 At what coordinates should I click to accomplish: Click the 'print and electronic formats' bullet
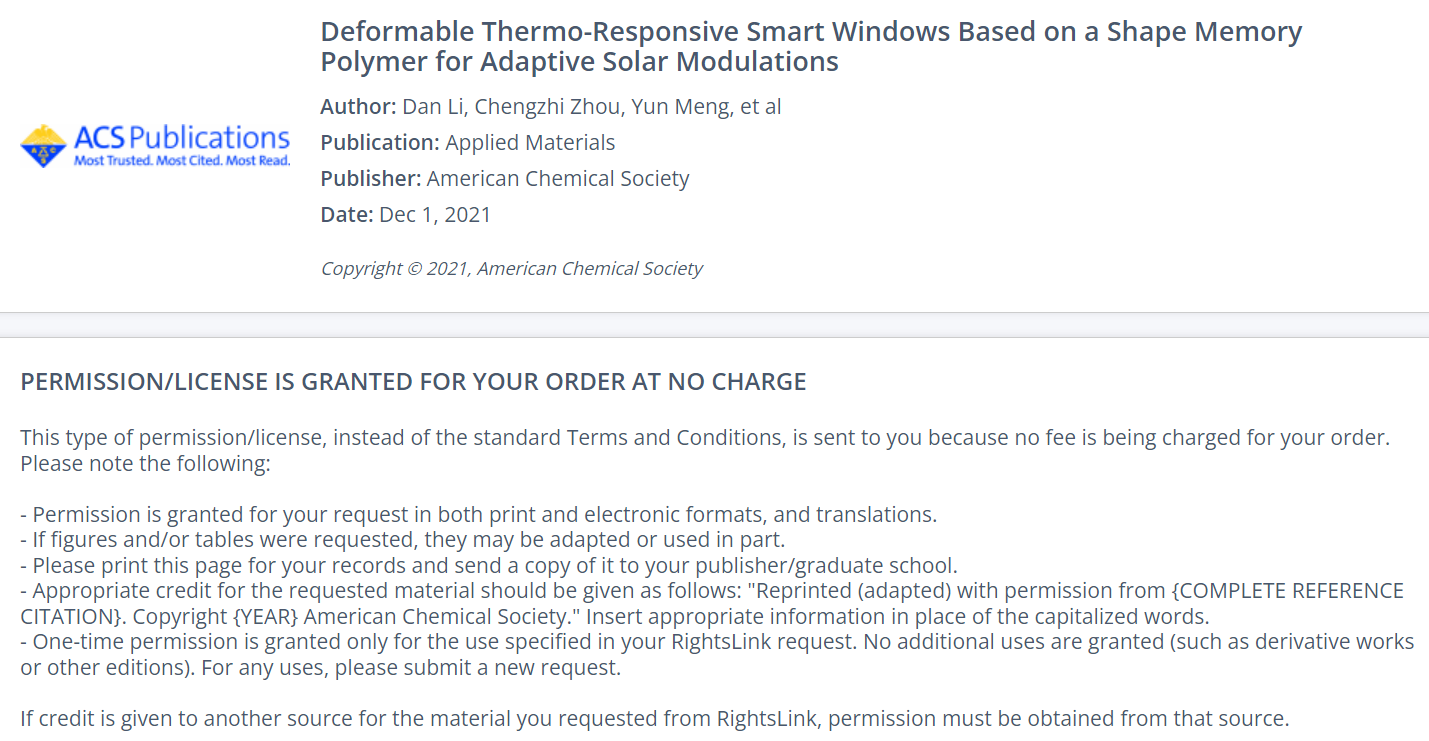coord(478,515)
